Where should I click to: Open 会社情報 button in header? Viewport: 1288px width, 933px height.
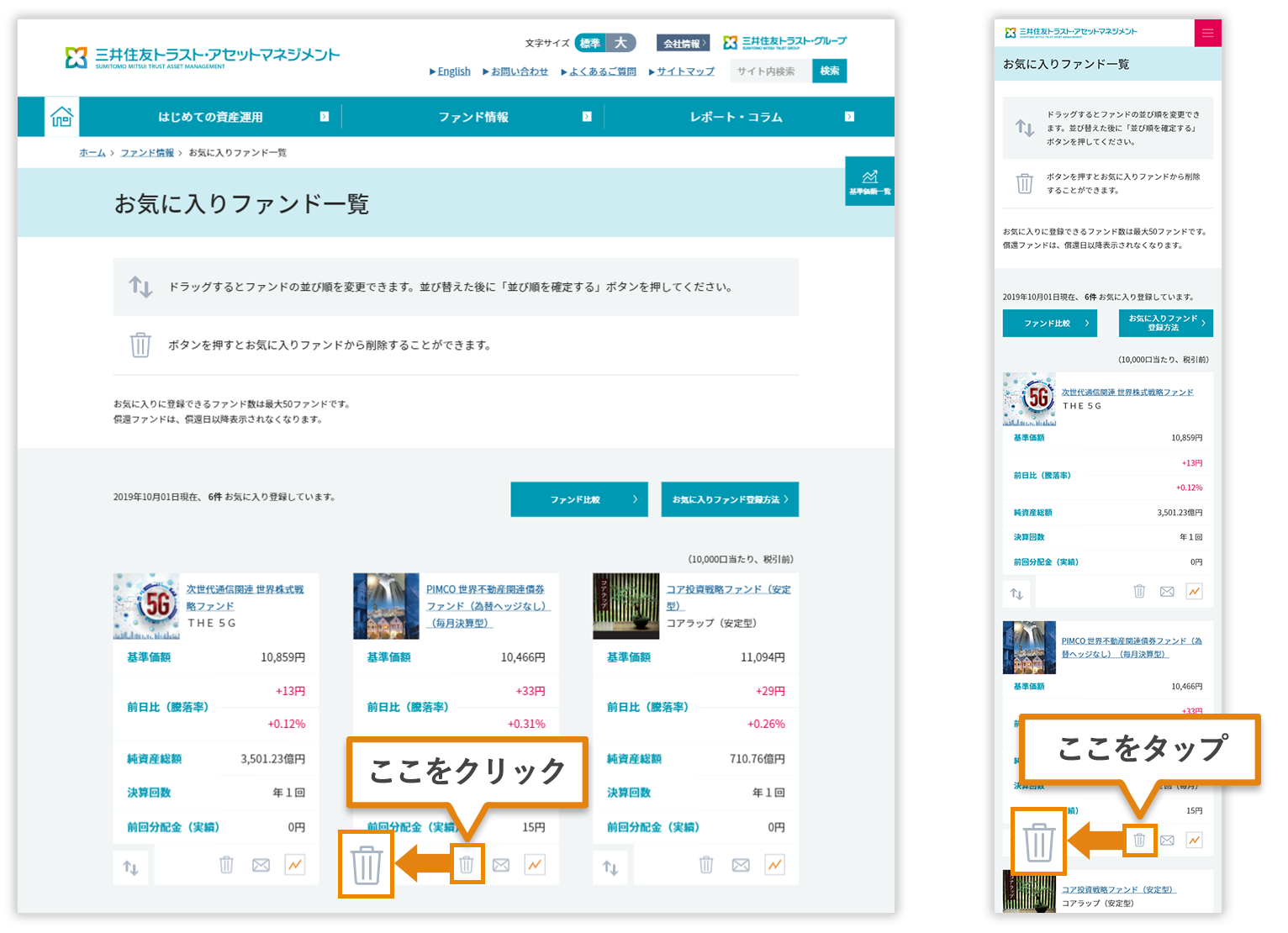tap(684, 43)
